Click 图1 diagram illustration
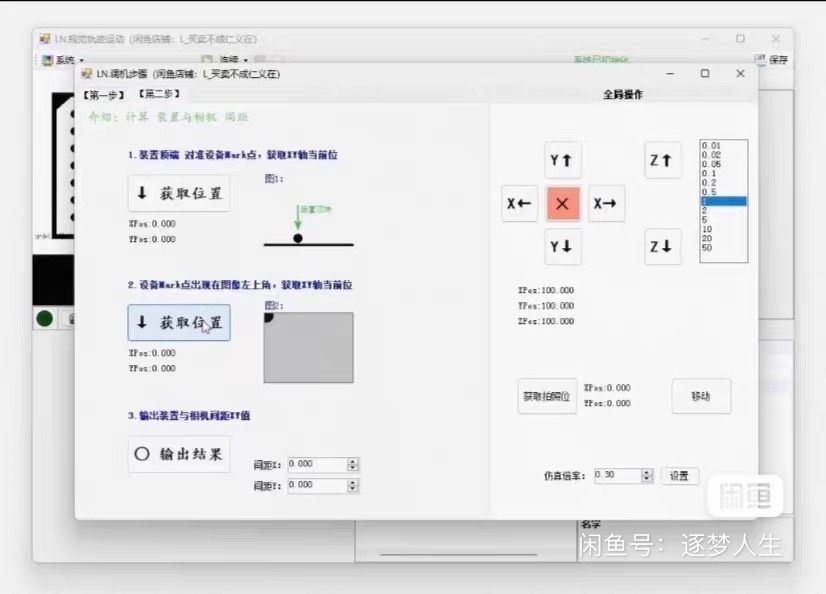826x594 pixels. click(x=309, y=226)
